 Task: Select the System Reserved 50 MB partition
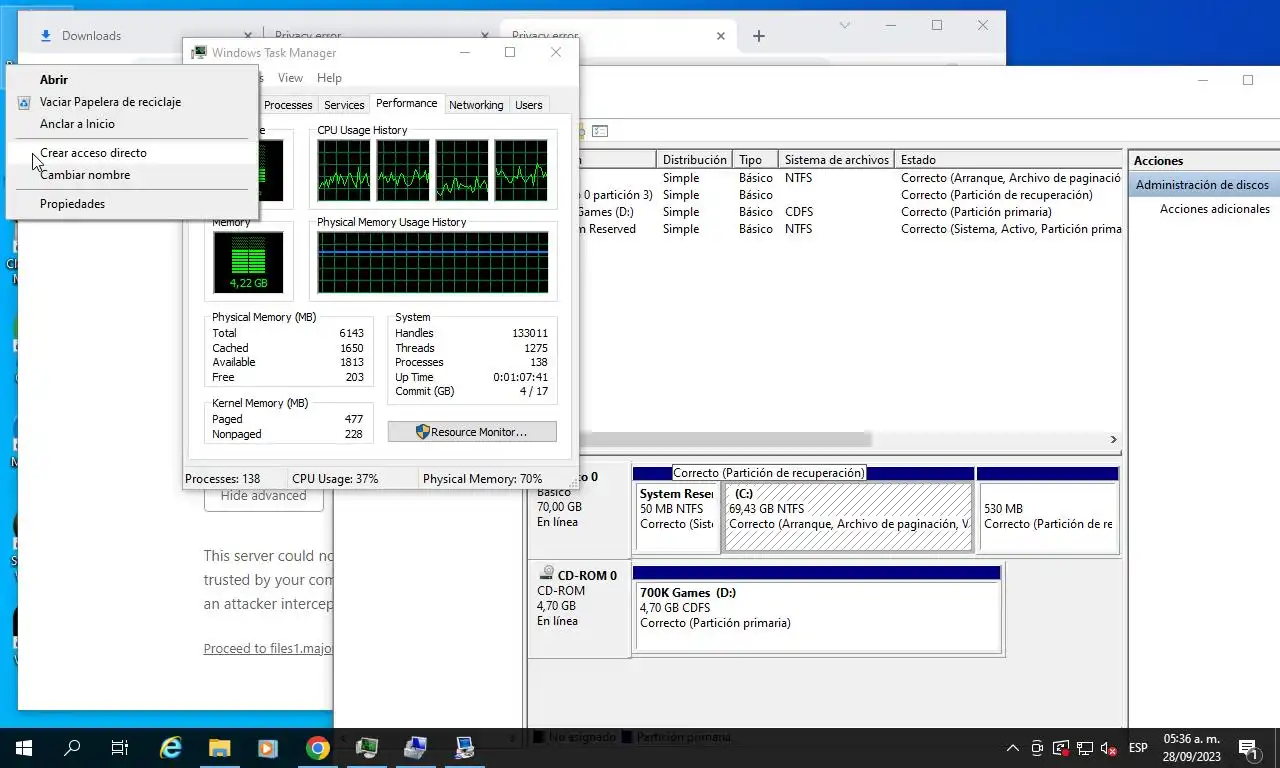click(676, 516)
